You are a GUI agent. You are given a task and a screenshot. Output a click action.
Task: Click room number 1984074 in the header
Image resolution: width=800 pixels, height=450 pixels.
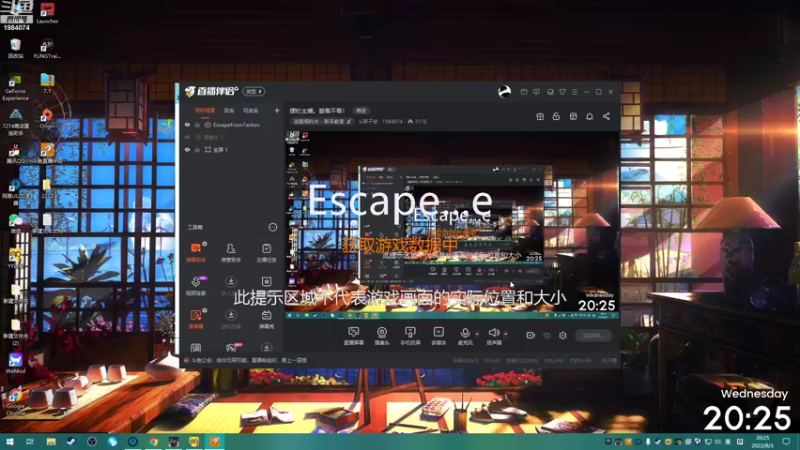click(x=392, y=121)
